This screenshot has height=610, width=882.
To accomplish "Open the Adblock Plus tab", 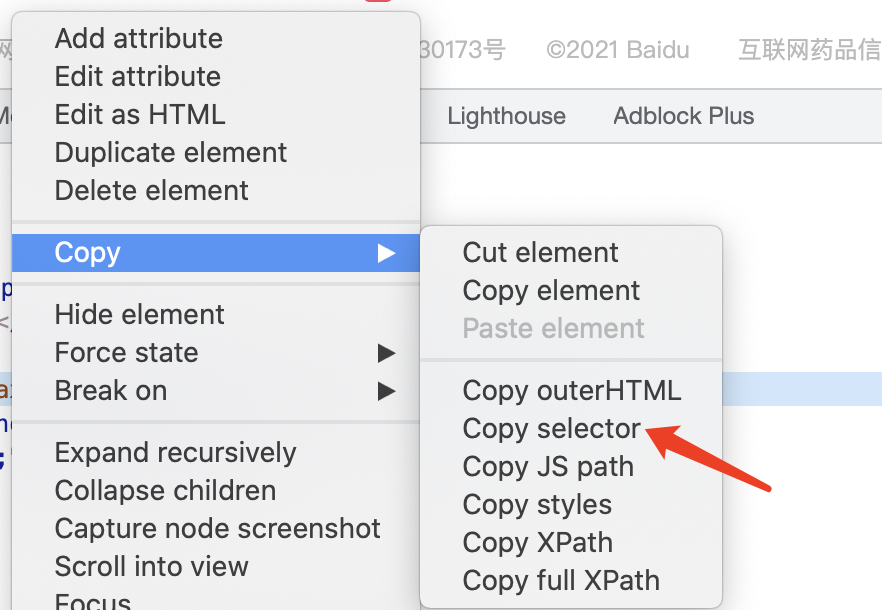I will click(x=684, y=116).
